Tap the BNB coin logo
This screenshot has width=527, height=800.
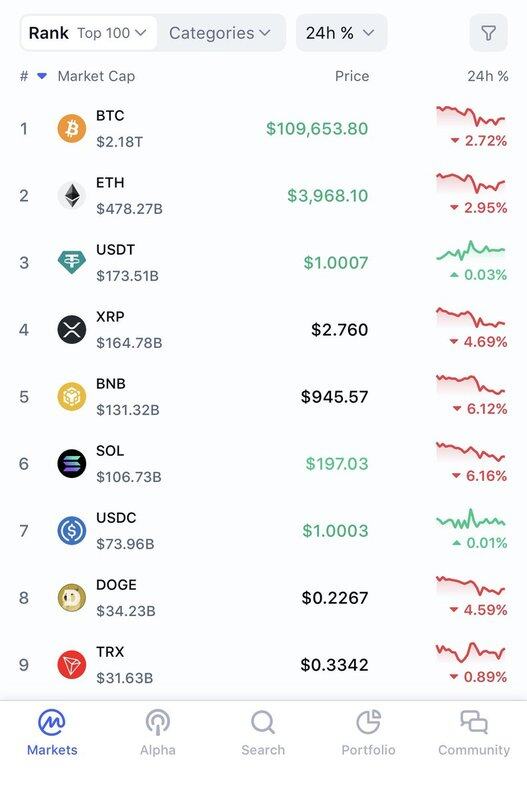pos(71,396)
